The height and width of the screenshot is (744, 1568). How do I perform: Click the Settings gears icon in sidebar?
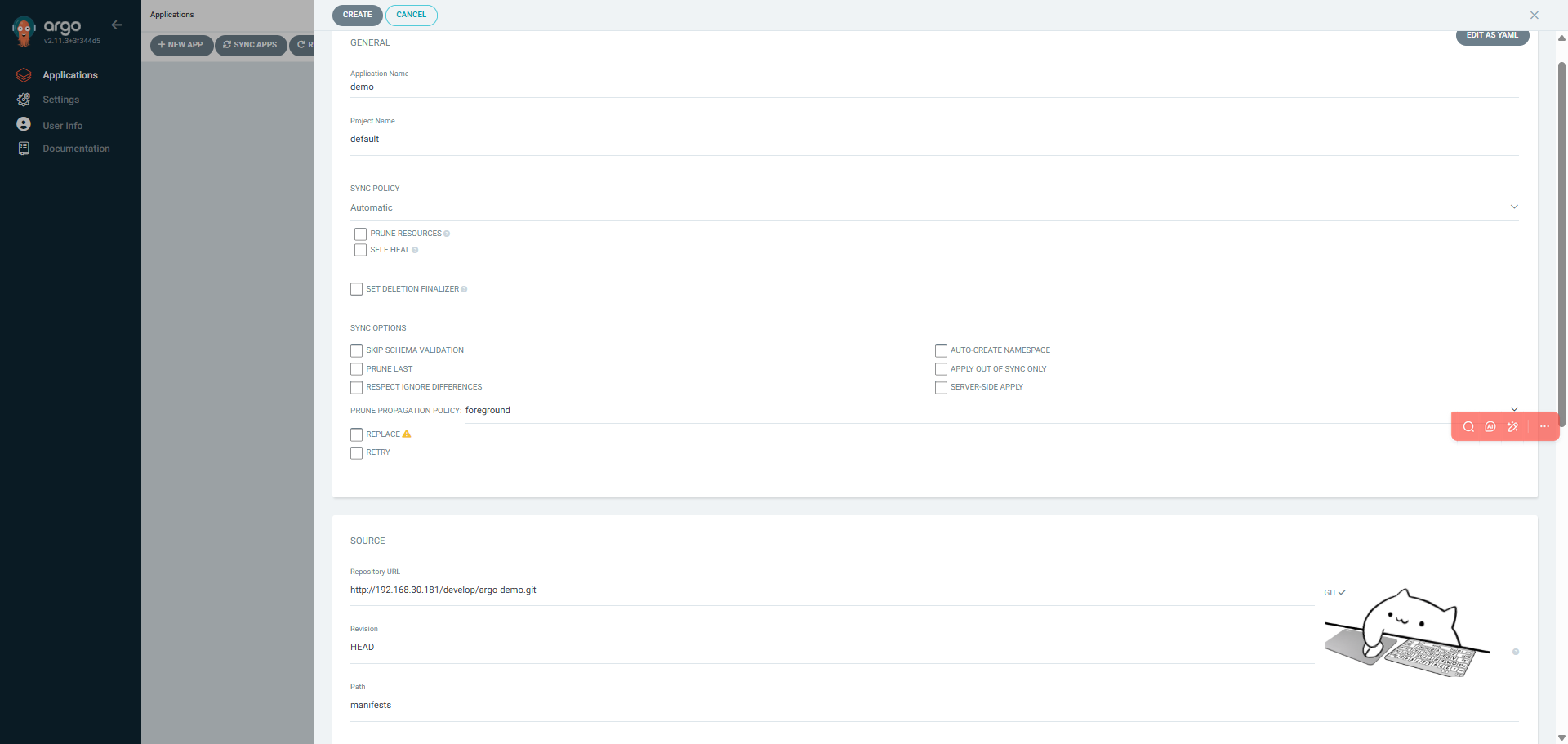click(24, 100)
